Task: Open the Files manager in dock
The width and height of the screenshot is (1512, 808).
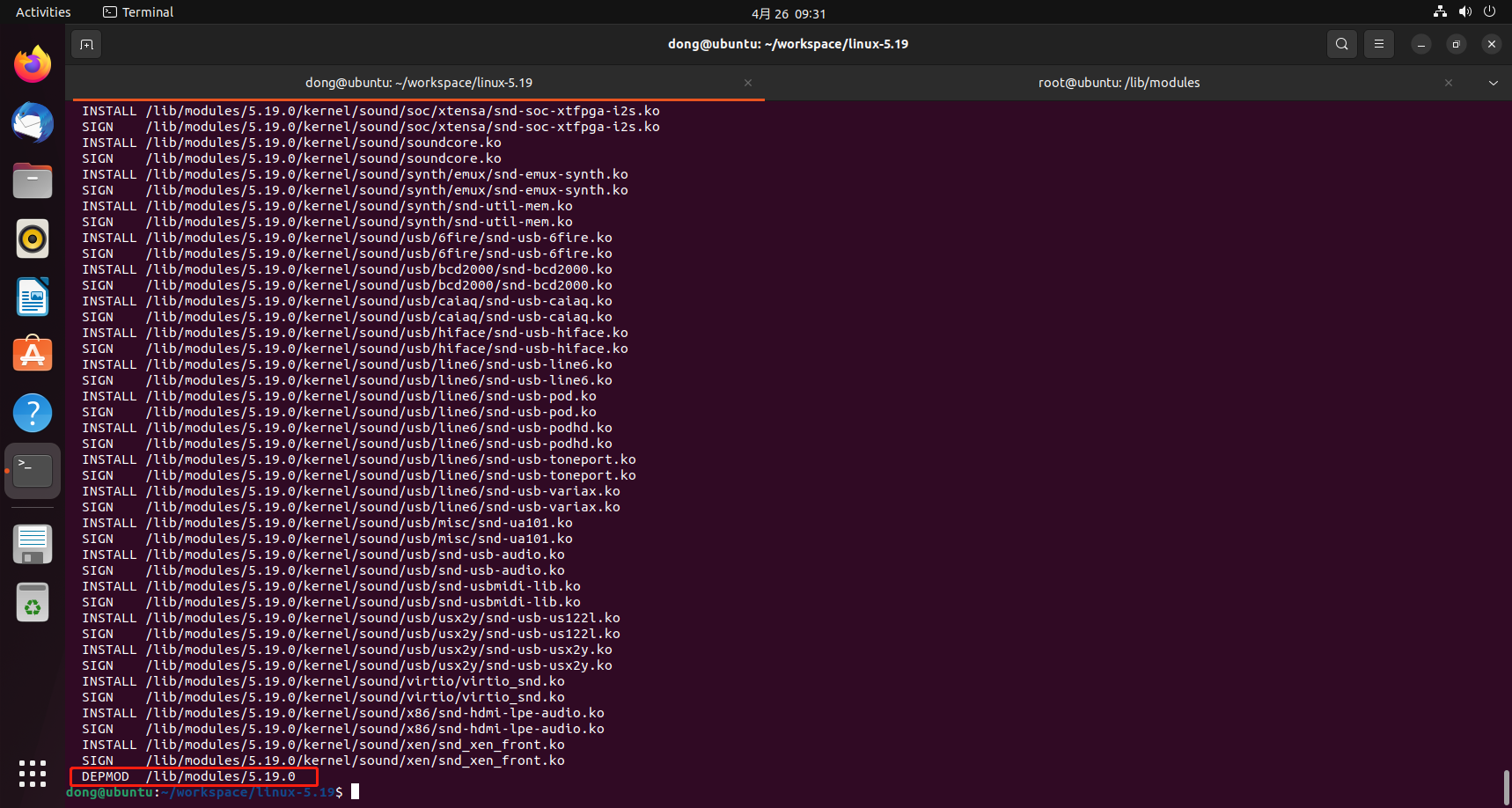Action: pos(33,180)
